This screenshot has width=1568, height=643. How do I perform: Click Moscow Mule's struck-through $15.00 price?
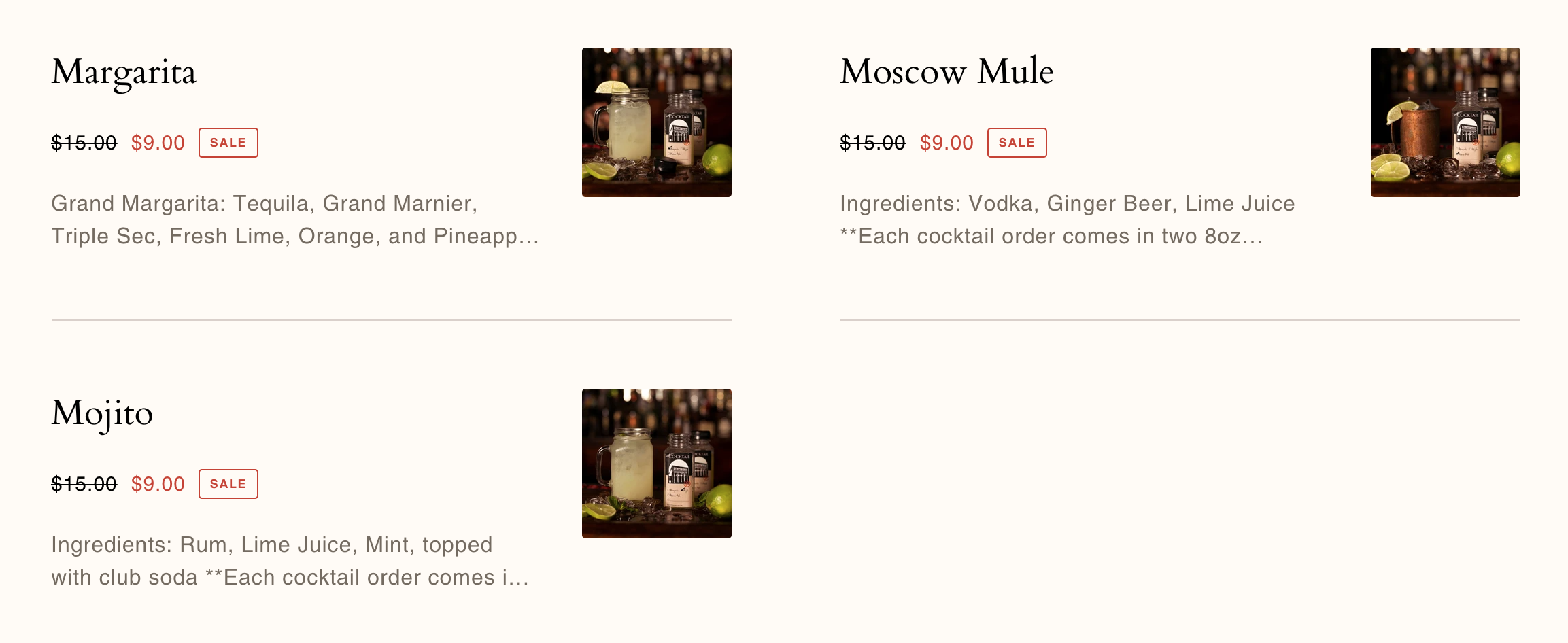click(873, 143)
